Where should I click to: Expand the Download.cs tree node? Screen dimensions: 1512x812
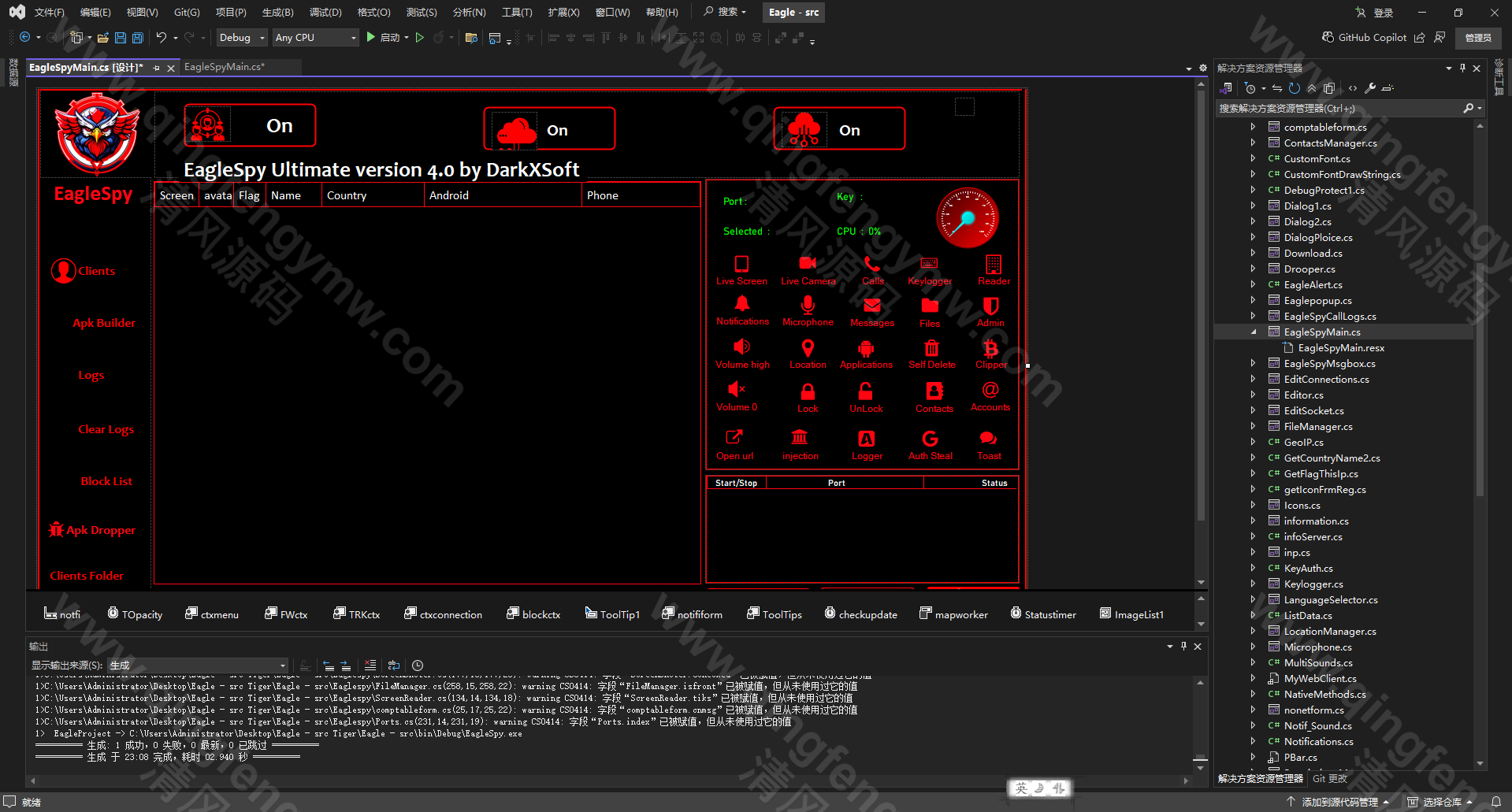[1254, 253]
